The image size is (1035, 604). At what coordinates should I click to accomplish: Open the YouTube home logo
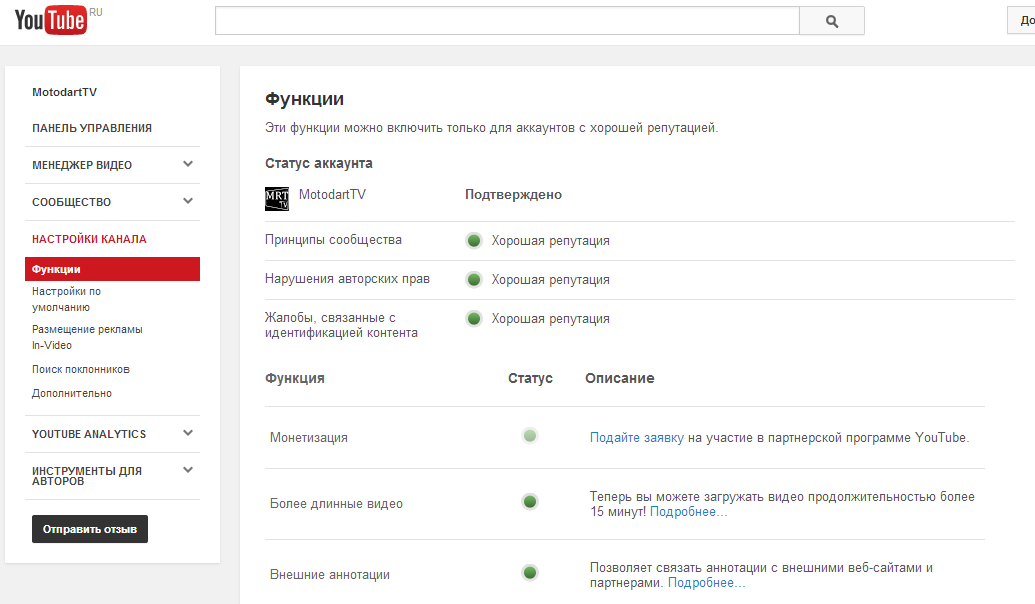(51, 20)
